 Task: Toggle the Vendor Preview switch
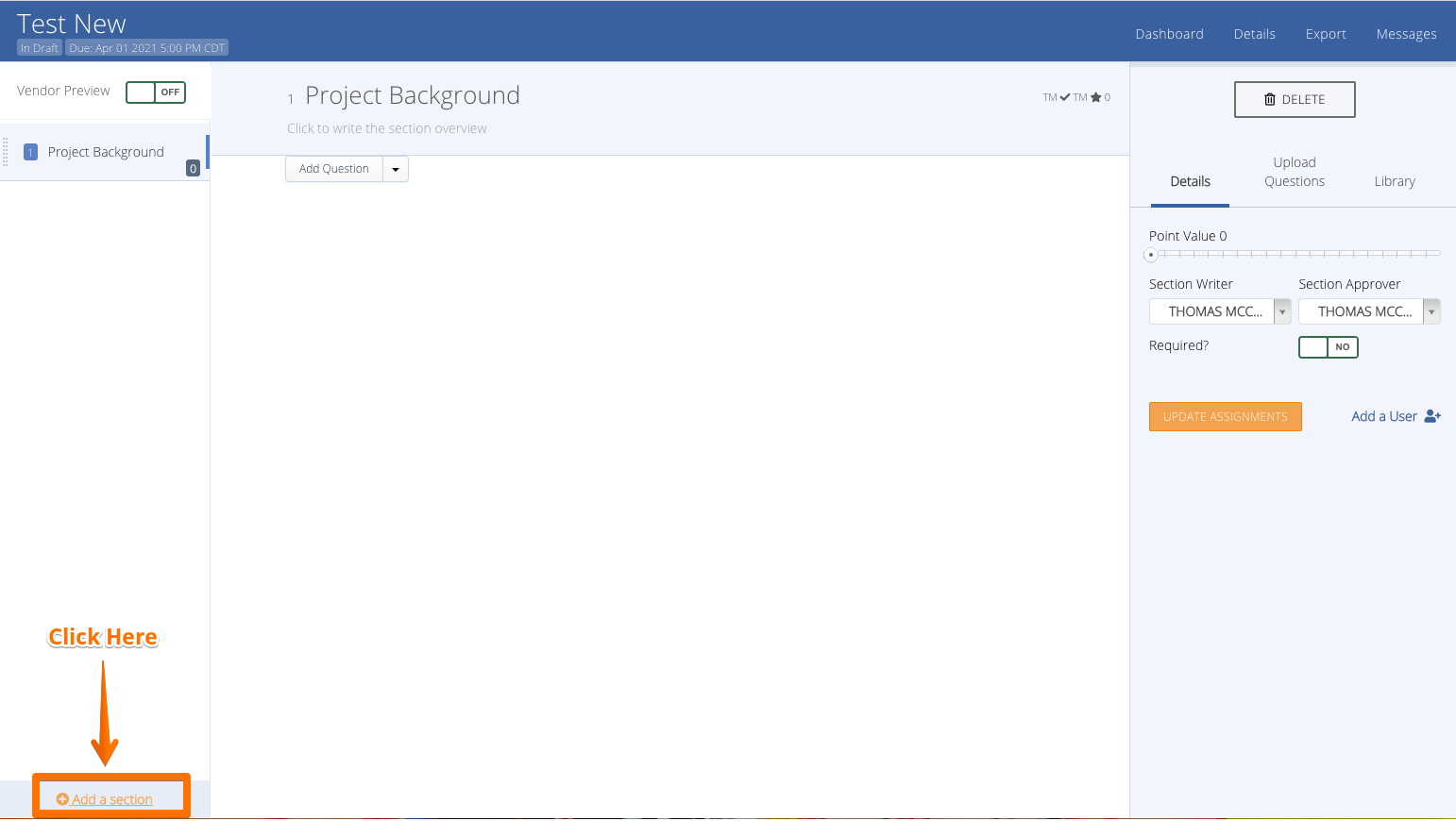click(156, 92)
